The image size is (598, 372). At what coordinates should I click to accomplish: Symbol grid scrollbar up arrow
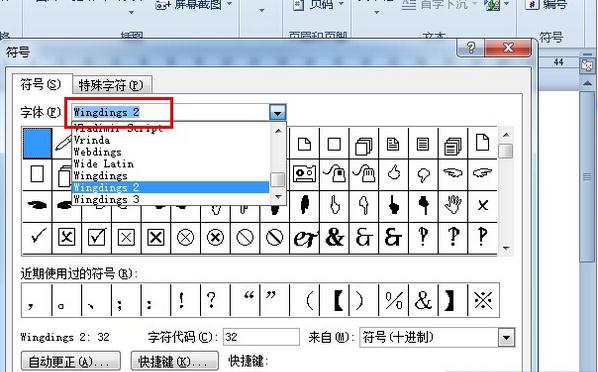(x=506, y=135)
